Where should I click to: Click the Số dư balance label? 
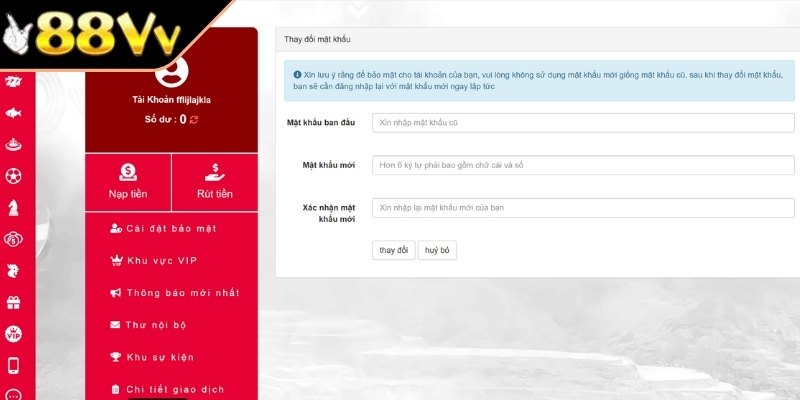161,119
